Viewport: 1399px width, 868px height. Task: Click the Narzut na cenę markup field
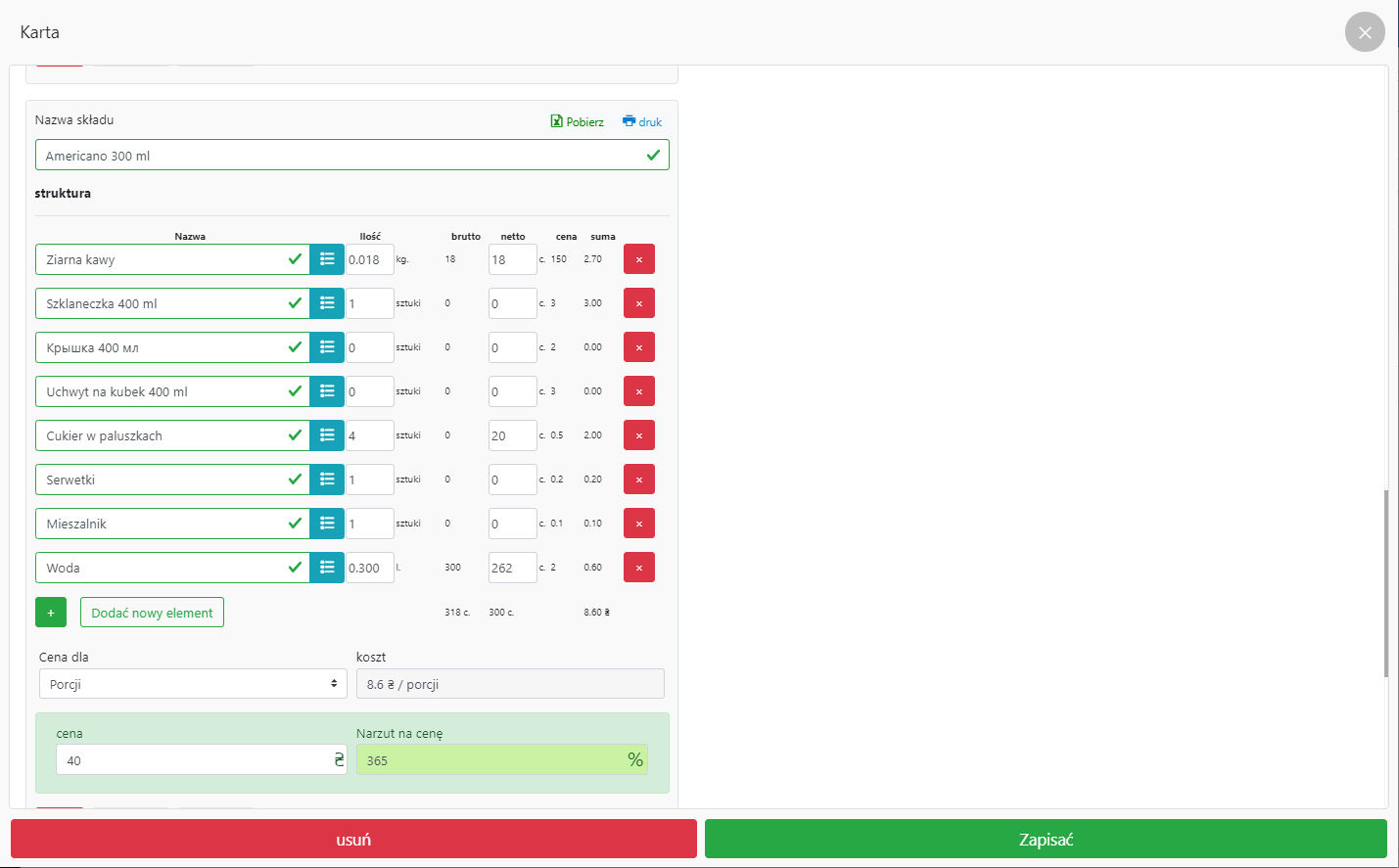coord(490,760)
